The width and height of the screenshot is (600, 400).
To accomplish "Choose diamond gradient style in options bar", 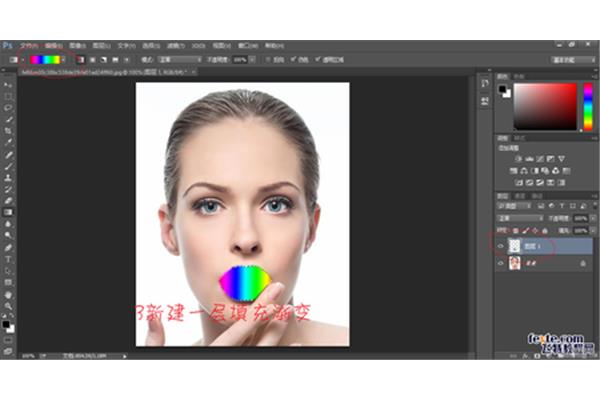I will [x=127, y=60].
